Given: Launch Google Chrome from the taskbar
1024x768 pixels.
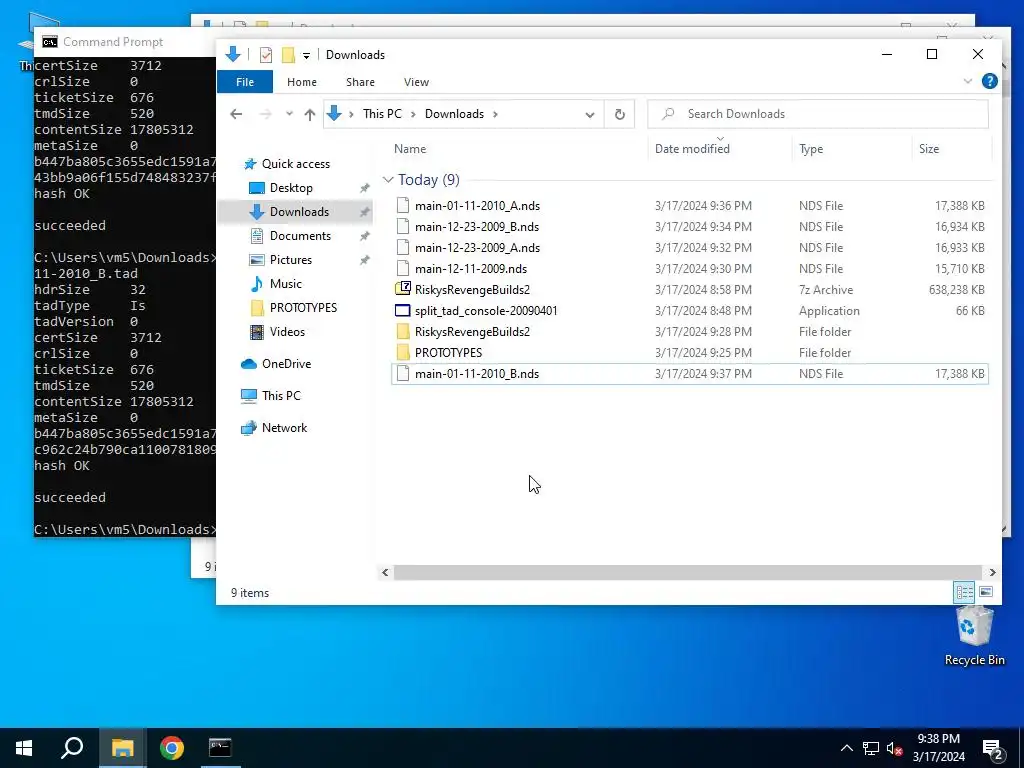Looking at the screenshot, I should coord(172,748).
